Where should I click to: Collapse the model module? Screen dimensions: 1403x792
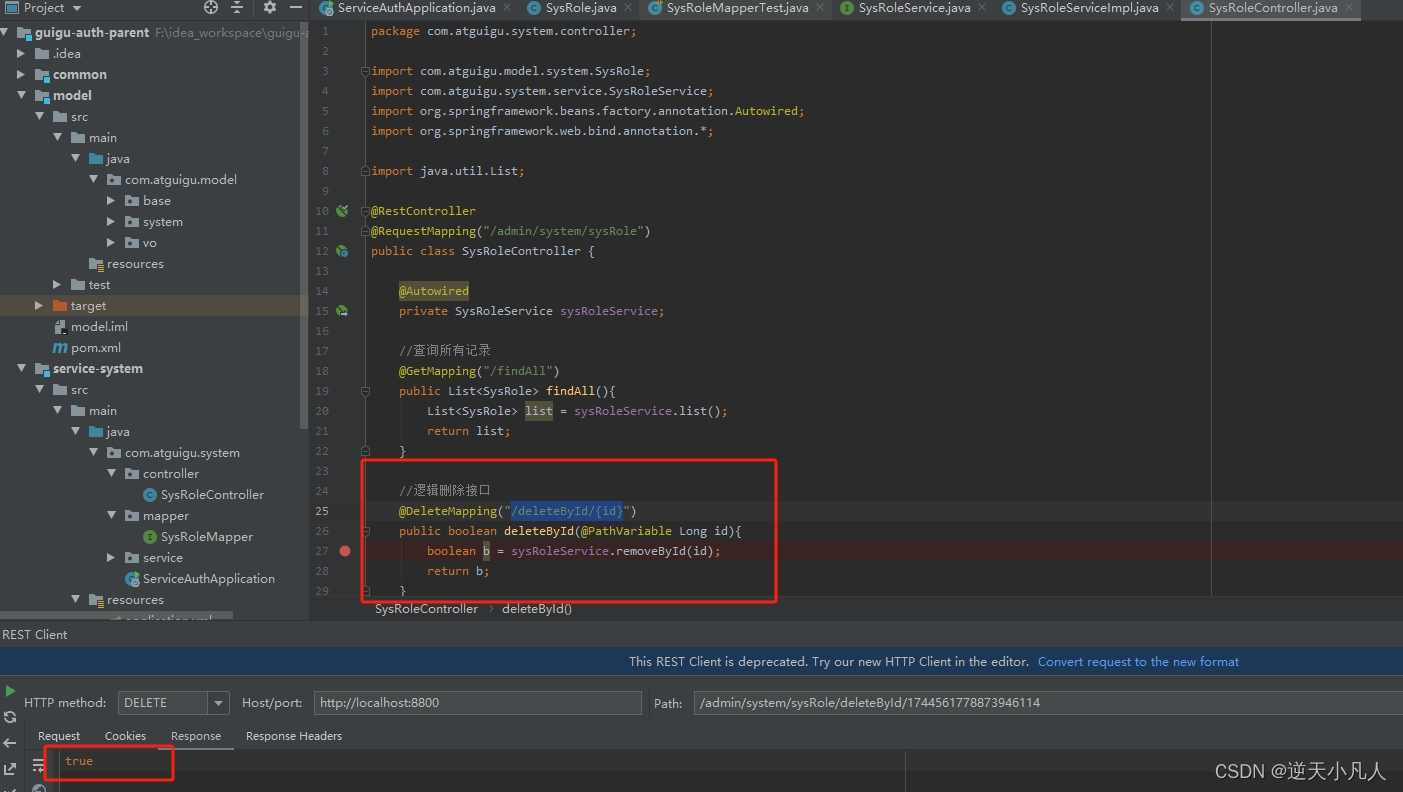(22, 96)
